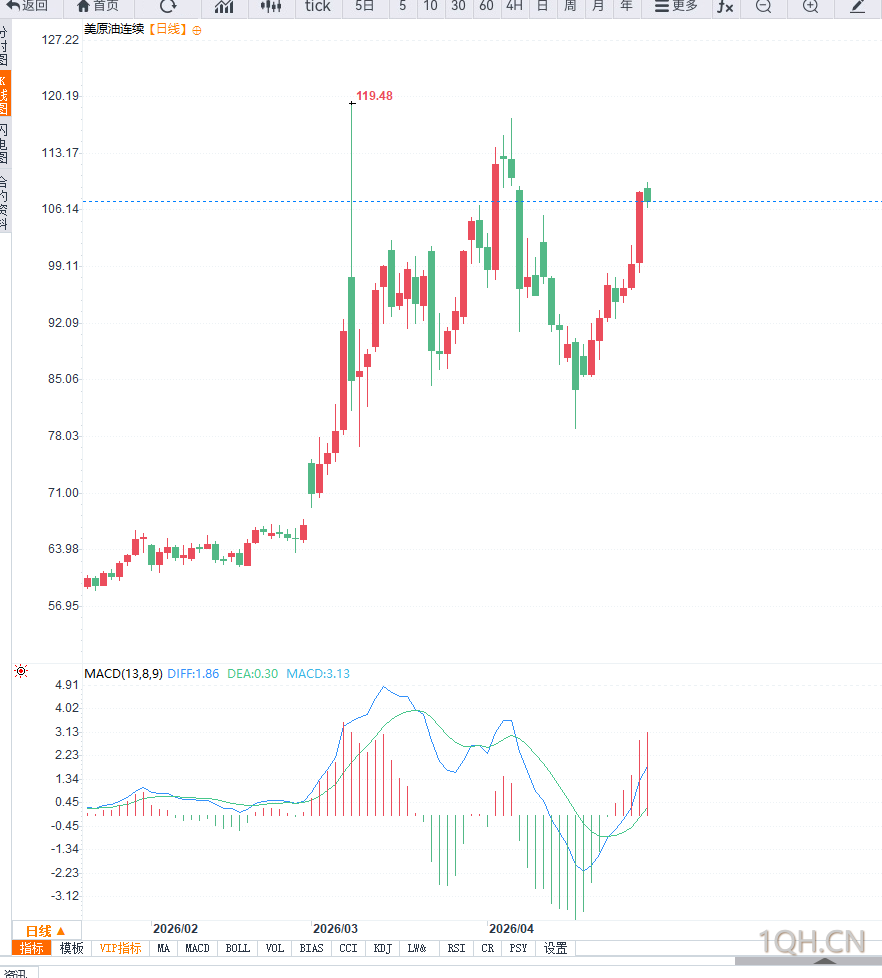Zoom out the chart
This screenshot has width=882, height=978.
point(763,6)
